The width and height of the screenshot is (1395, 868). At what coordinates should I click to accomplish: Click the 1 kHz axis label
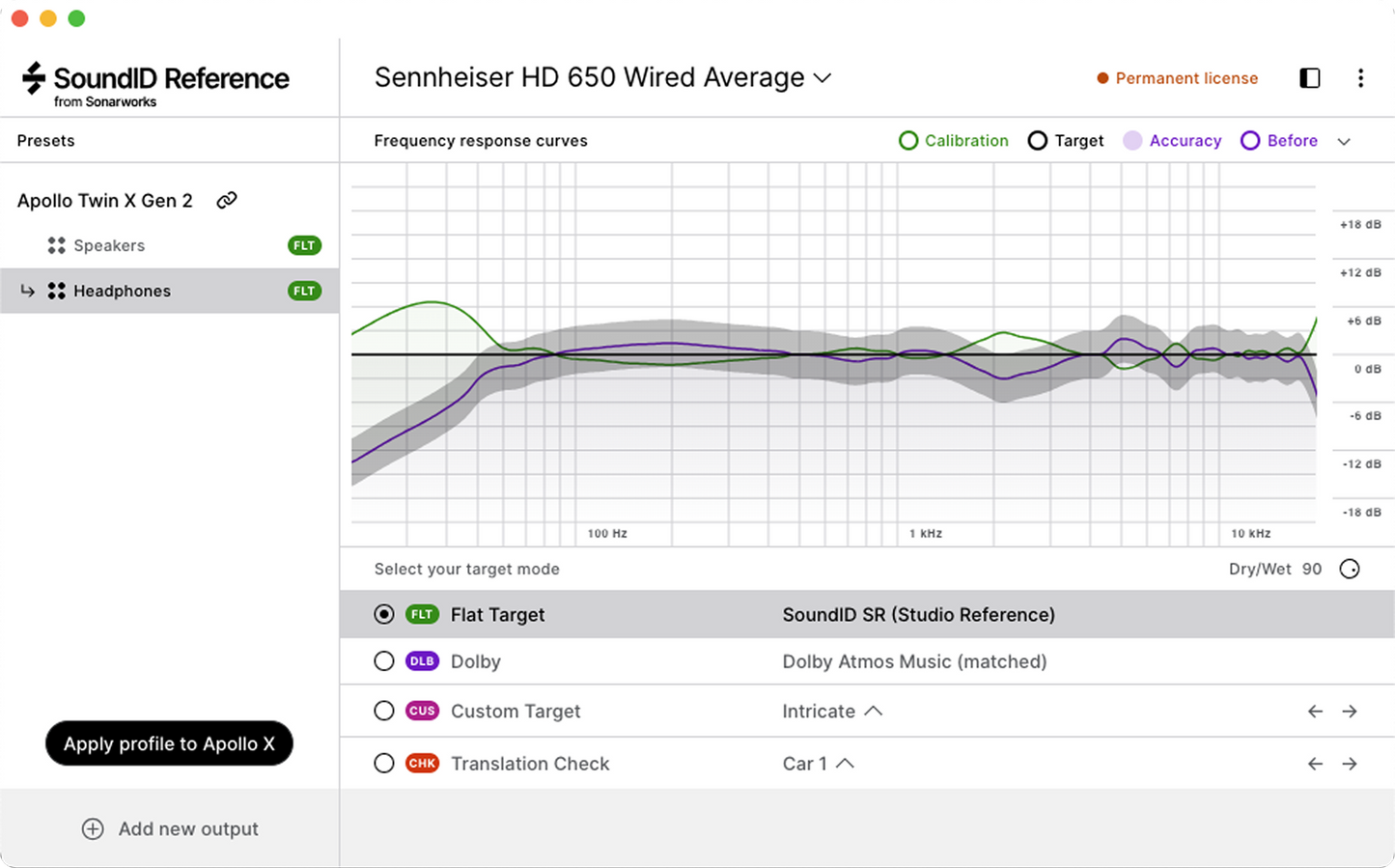(926, 533)
